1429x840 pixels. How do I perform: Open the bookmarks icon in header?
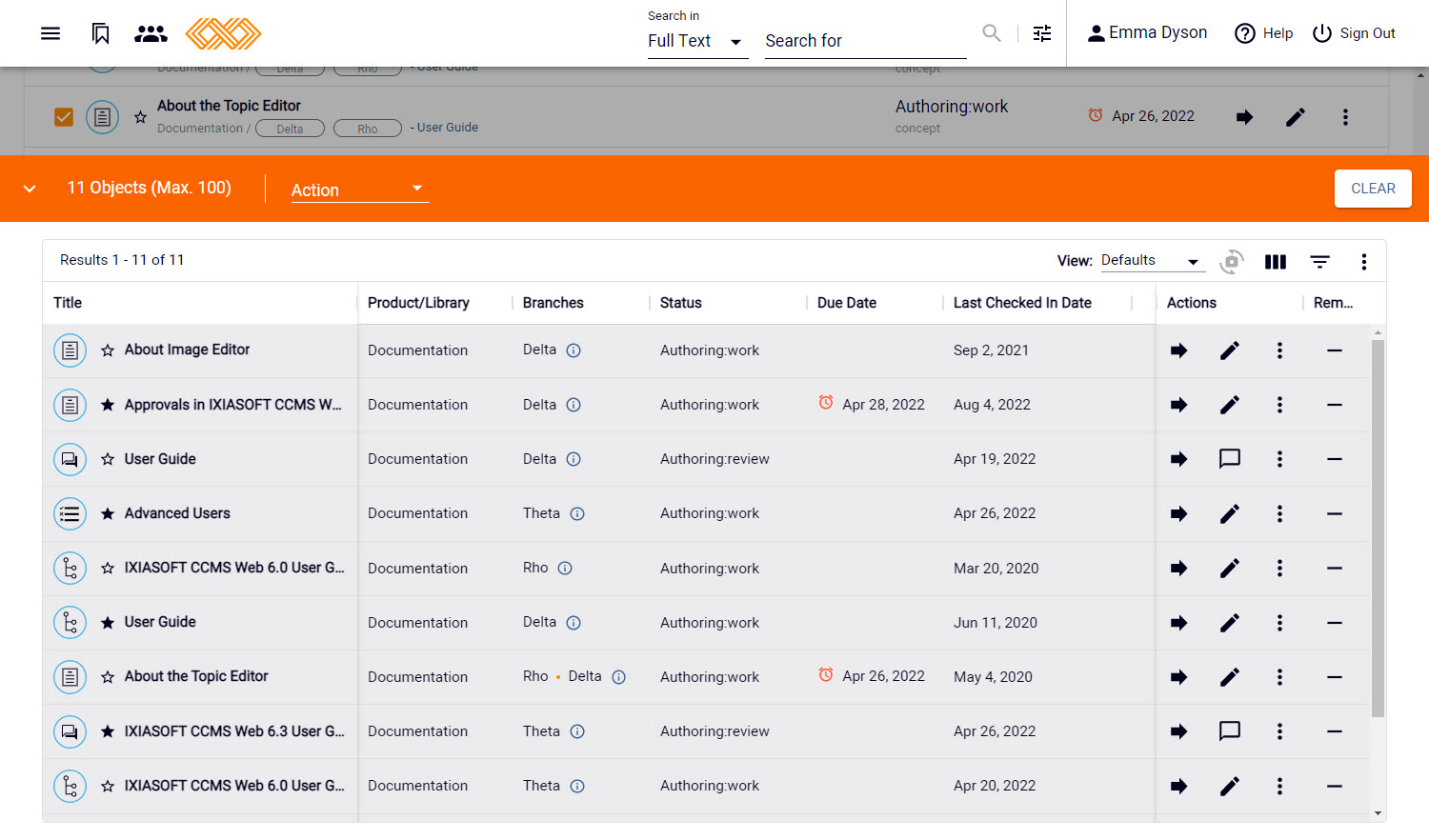pos(100,33)
